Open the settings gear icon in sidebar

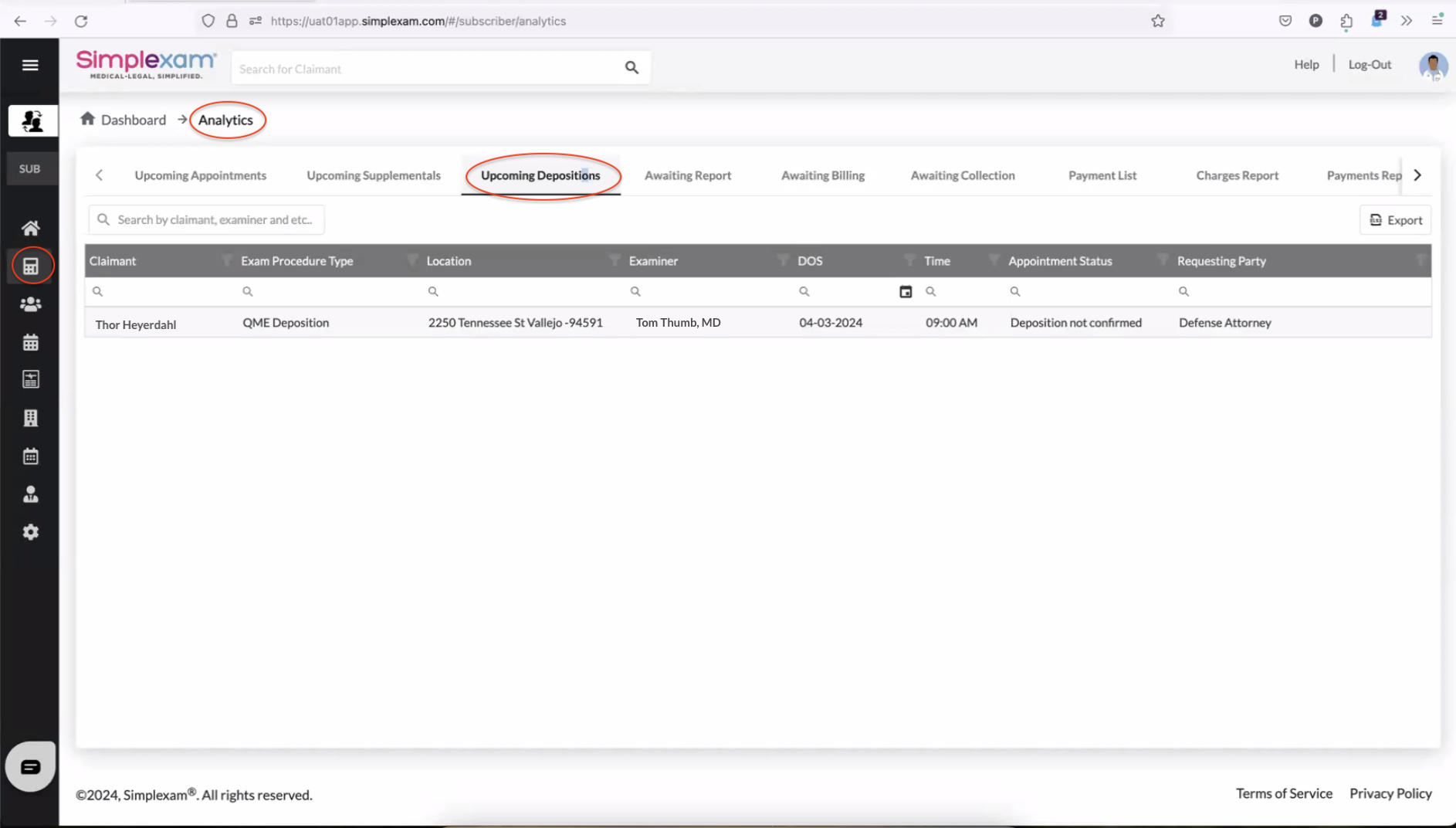click(31, 532)
